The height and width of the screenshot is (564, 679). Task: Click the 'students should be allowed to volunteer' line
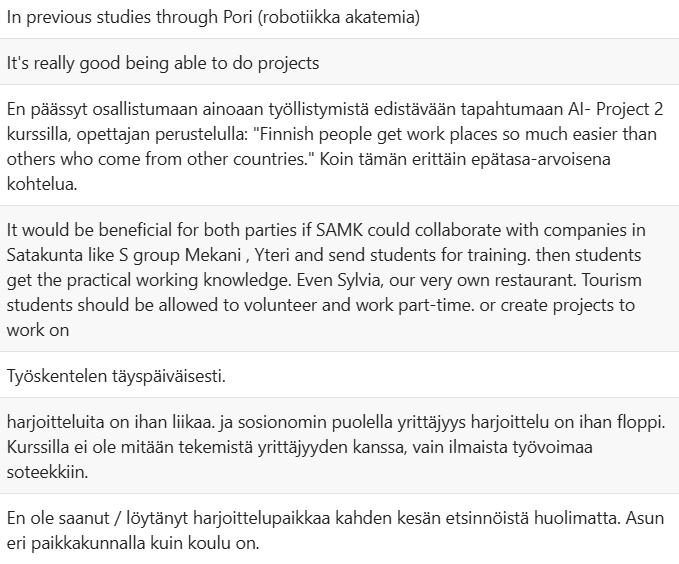[x=321, y=305]
